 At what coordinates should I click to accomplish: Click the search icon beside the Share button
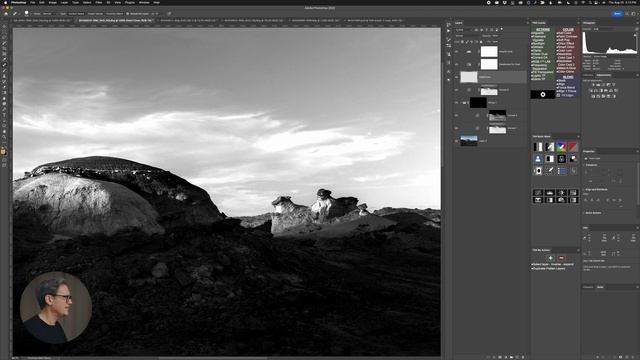pyautogui.click(x=627, y=13)
